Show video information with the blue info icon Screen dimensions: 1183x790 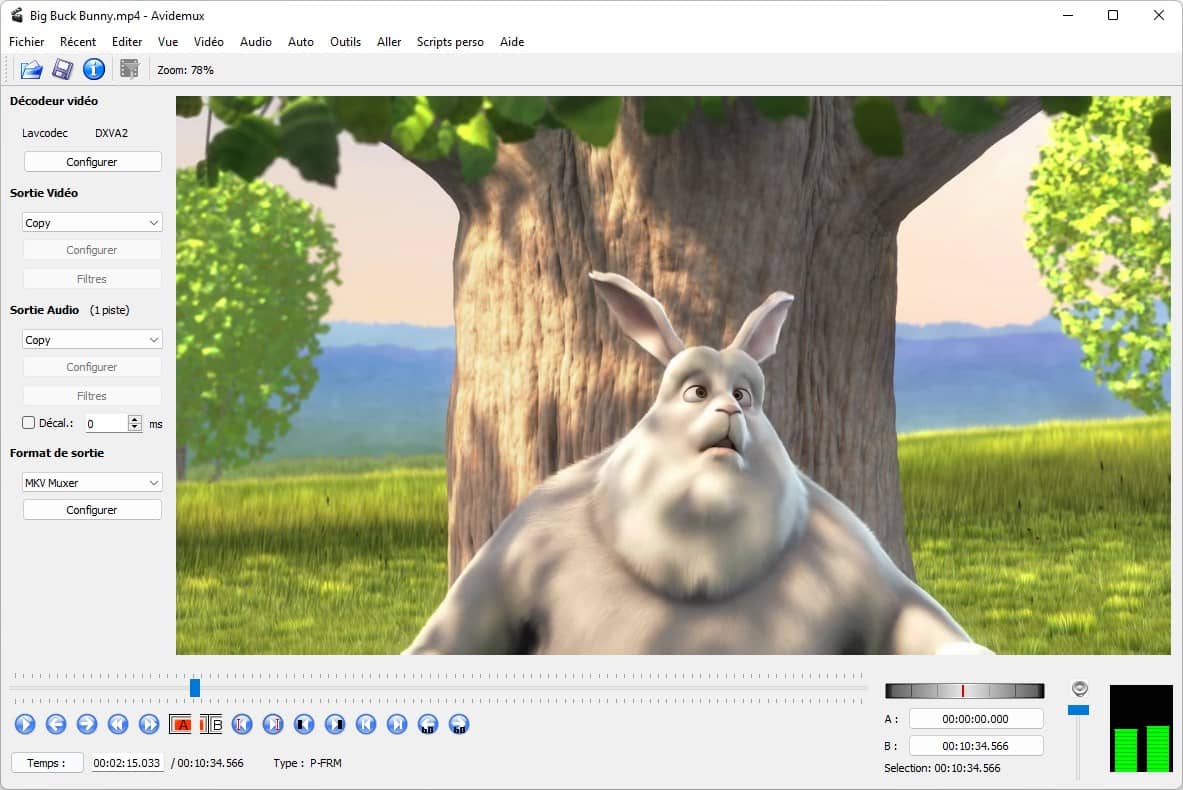click(x=94, y=69)
